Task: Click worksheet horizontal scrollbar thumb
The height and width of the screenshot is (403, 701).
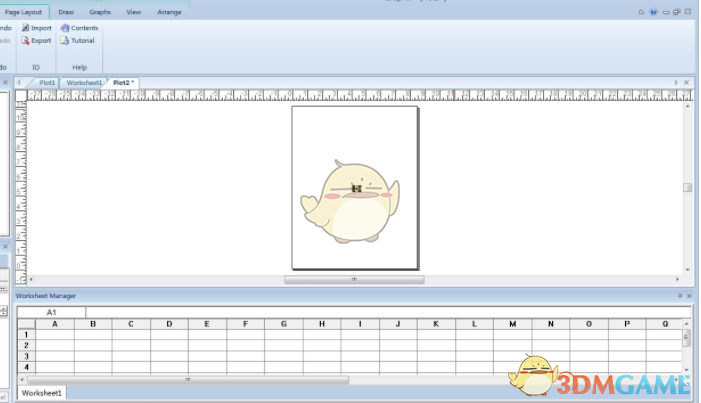Action: (x=188, y=380)
